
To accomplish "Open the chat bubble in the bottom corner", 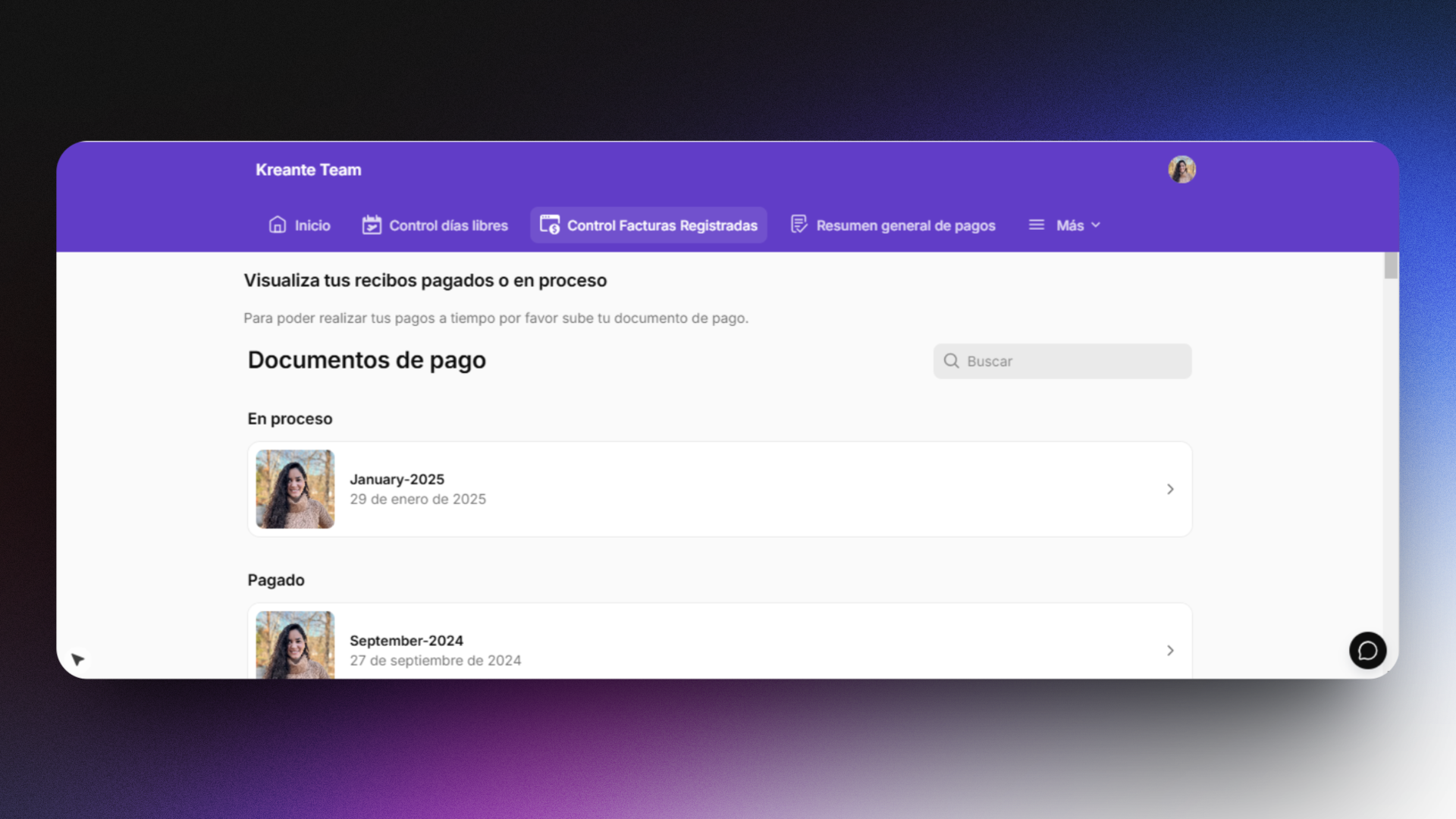I will point(1367,651).
